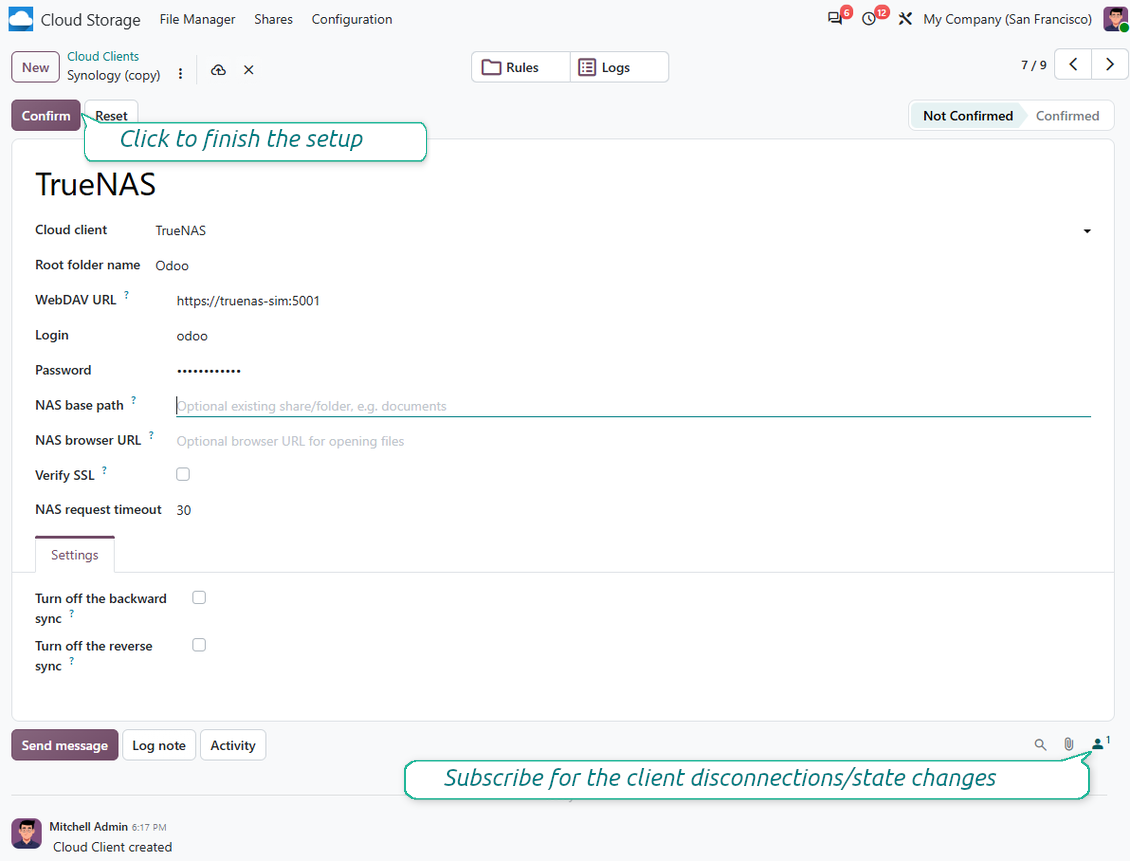
Task: Edit the TrueNAS title field
Action: 563,184
